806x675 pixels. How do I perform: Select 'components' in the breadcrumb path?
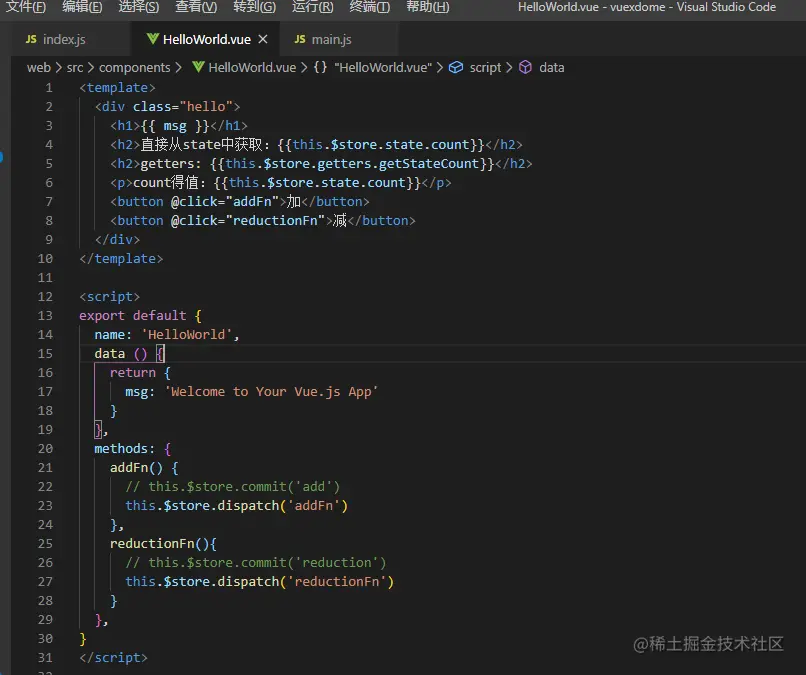coord(134,68)
